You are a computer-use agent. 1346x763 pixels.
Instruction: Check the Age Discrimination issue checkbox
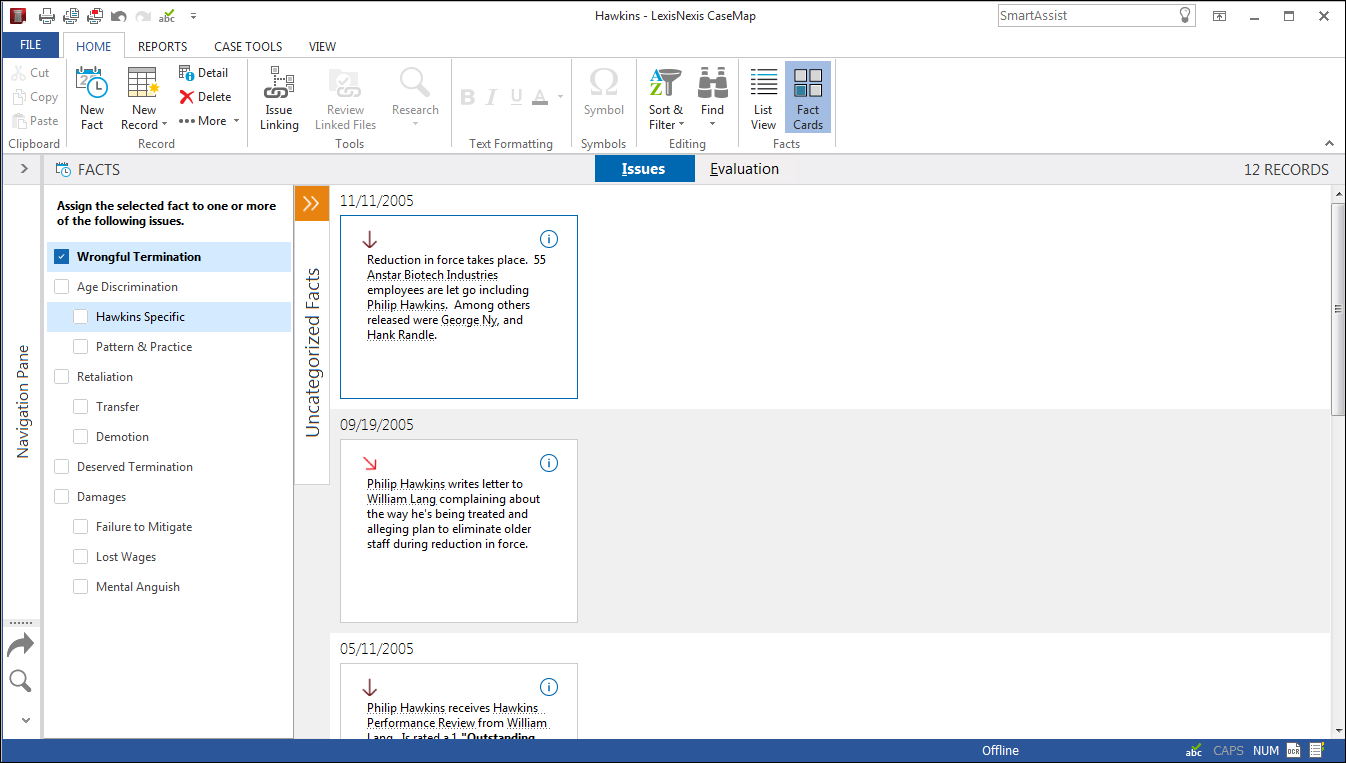tap(62, 287)
